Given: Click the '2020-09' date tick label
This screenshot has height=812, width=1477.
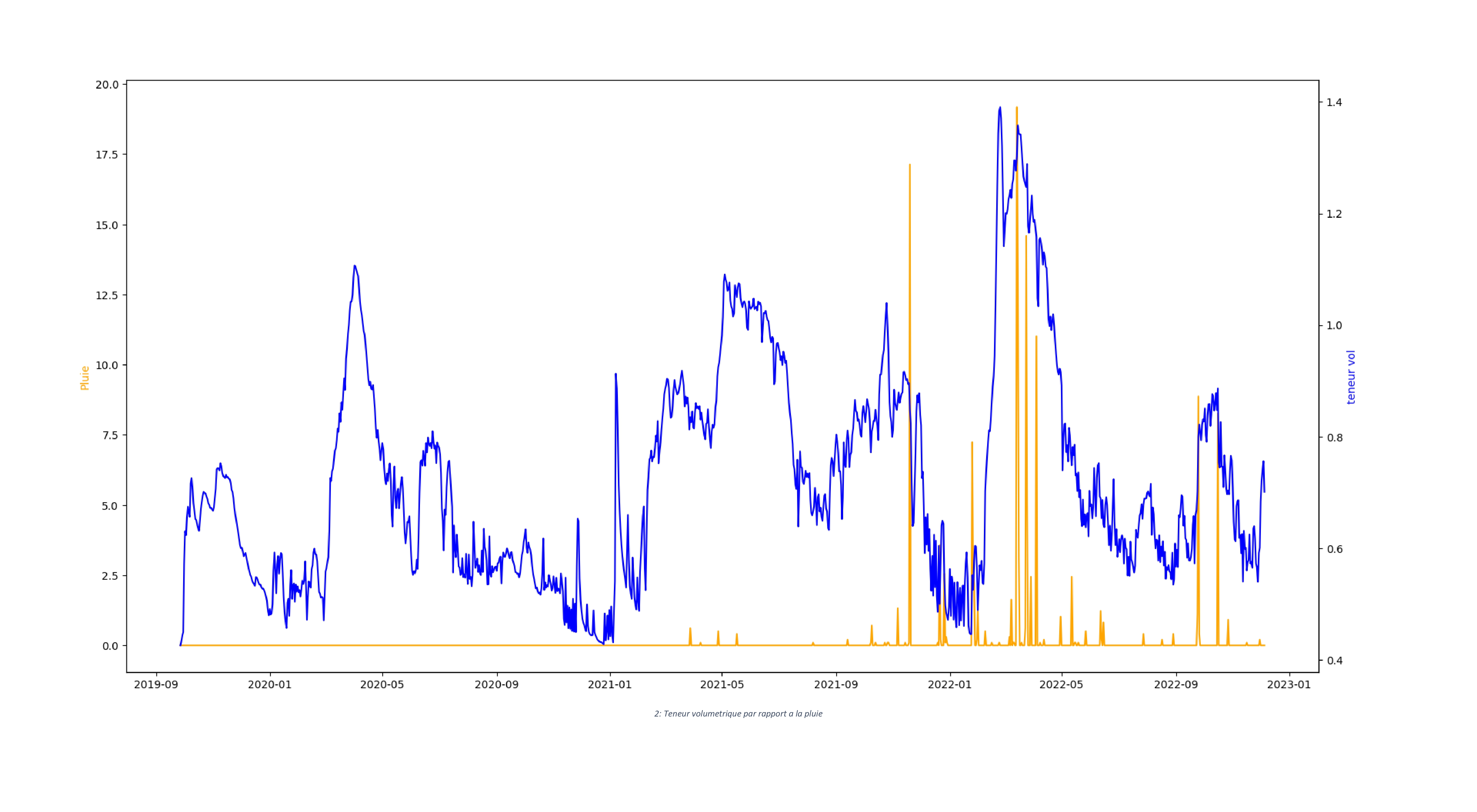Looking at the screenshot, I should 497,685.
